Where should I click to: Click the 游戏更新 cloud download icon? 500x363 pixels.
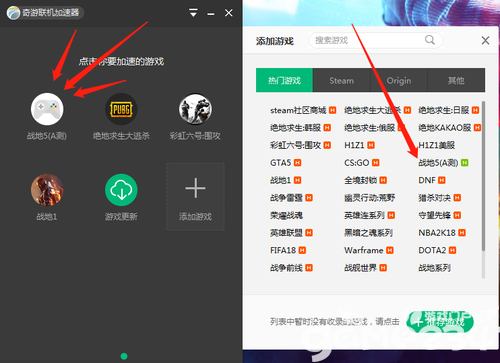tap(121, 190)
